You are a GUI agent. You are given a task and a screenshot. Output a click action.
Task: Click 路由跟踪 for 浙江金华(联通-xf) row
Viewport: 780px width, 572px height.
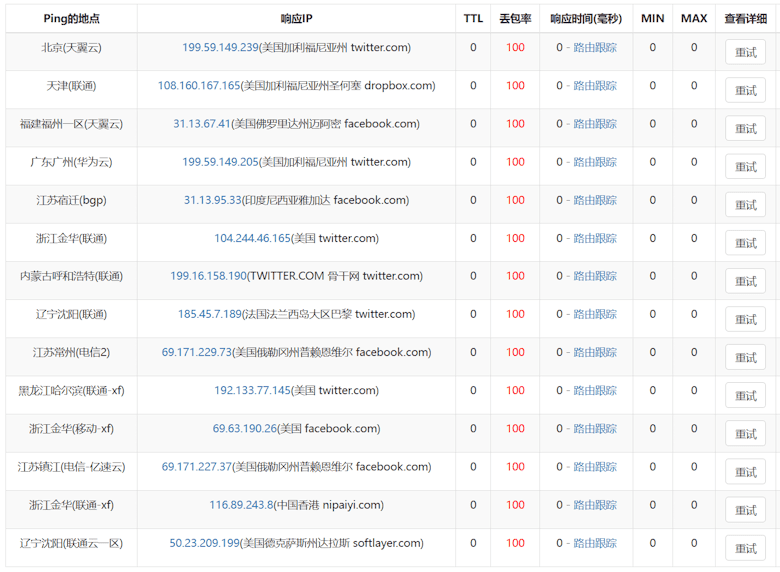(595, 505)
